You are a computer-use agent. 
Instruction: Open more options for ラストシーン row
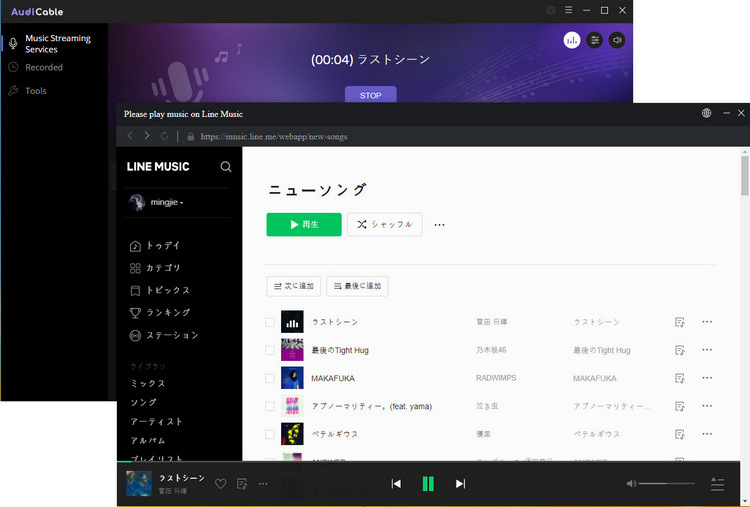tap(707, 322)
